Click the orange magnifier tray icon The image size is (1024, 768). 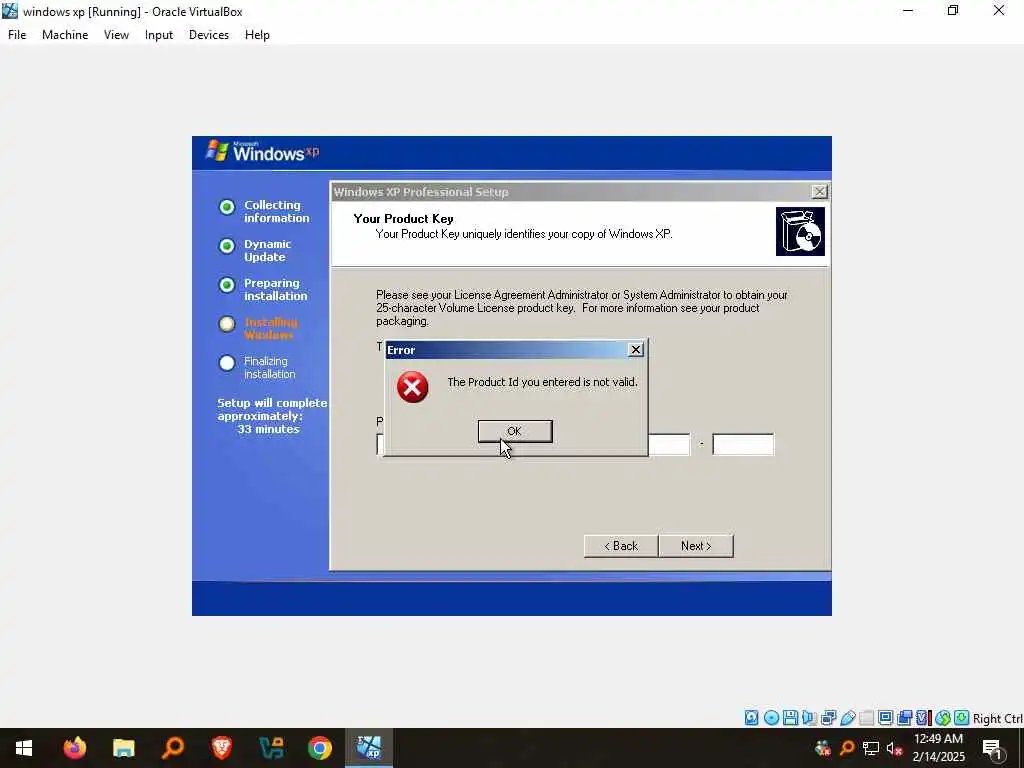pyautogui.click(x=847, y=748)
